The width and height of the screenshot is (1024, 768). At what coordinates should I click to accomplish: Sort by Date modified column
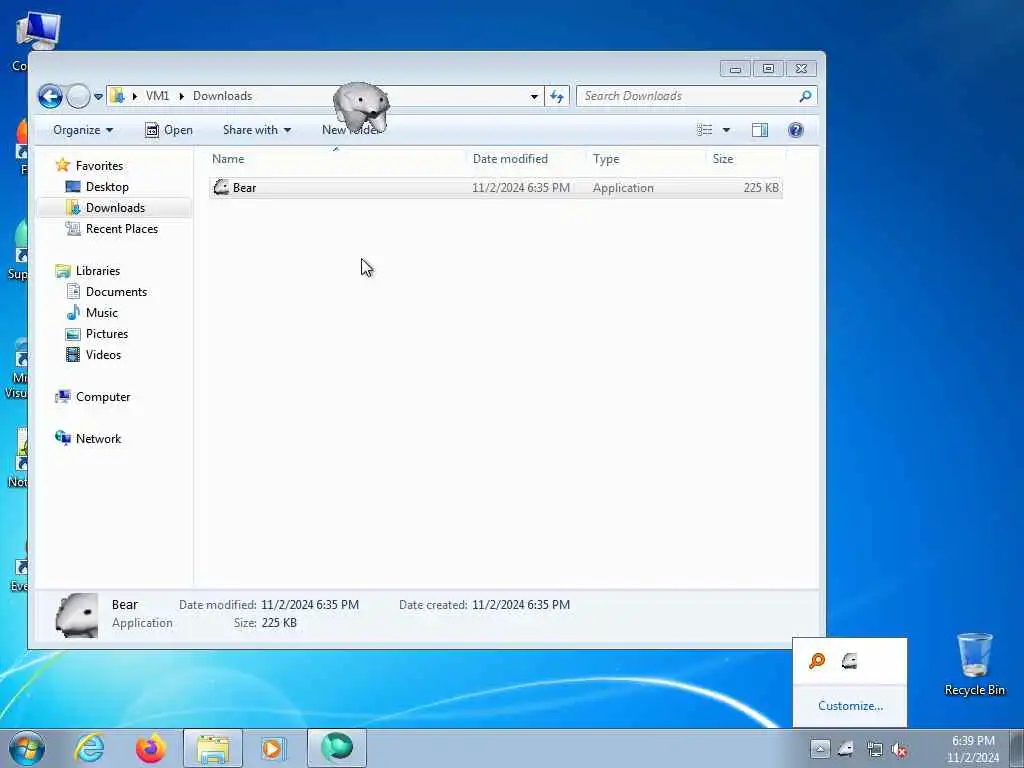click(x=510, y=159)
